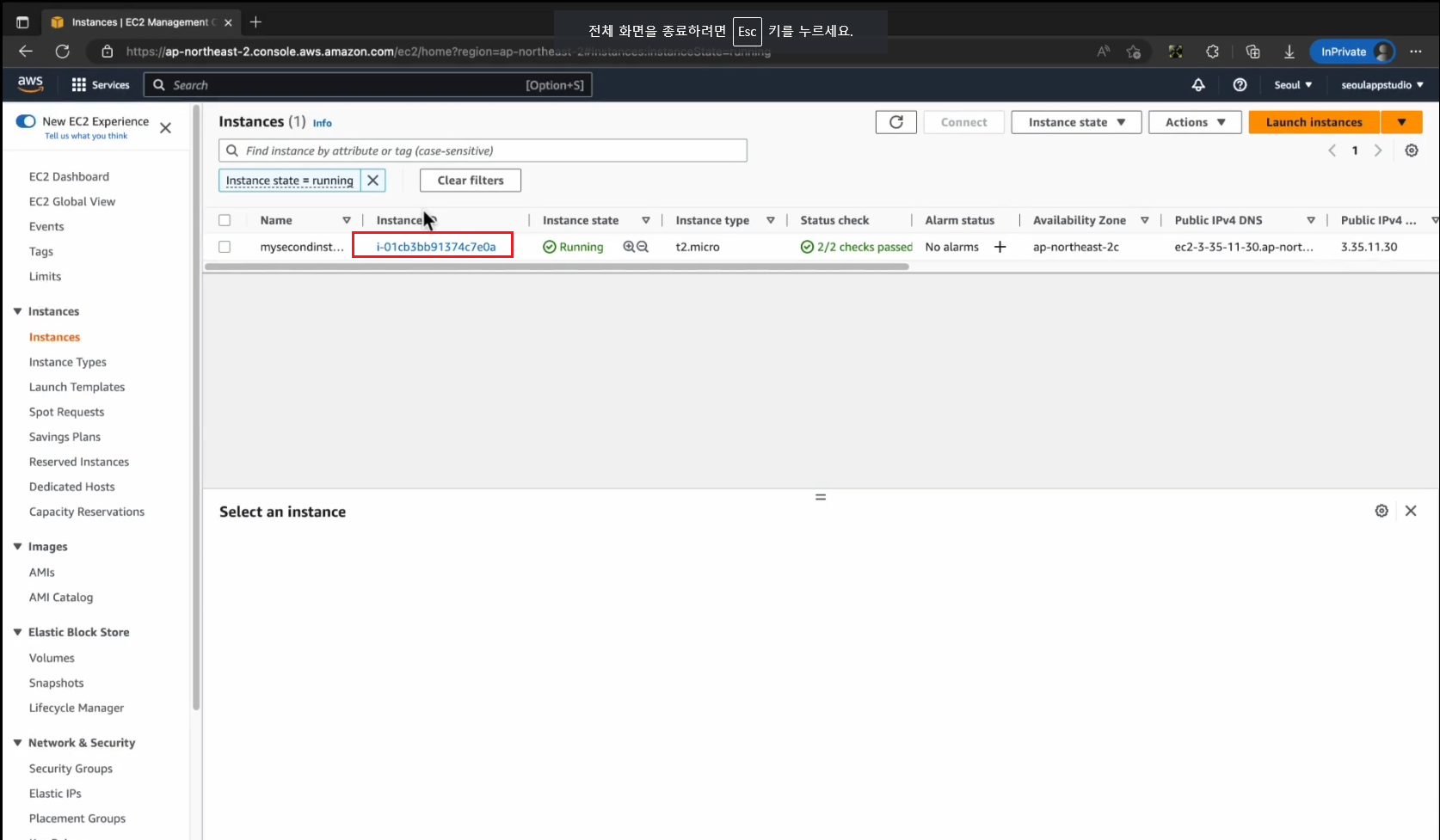Open browser downloads icon

[1289, 52]
